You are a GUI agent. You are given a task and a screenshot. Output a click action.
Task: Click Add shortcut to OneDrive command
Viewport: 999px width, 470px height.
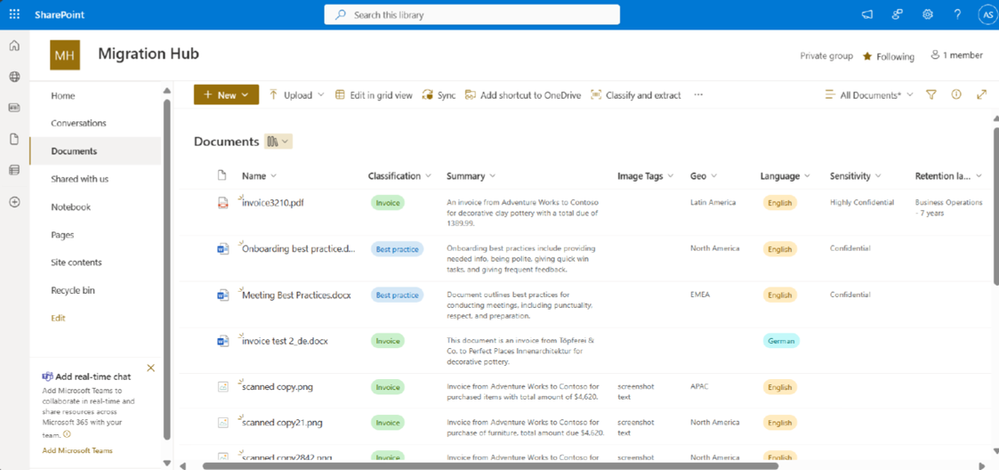522,95
